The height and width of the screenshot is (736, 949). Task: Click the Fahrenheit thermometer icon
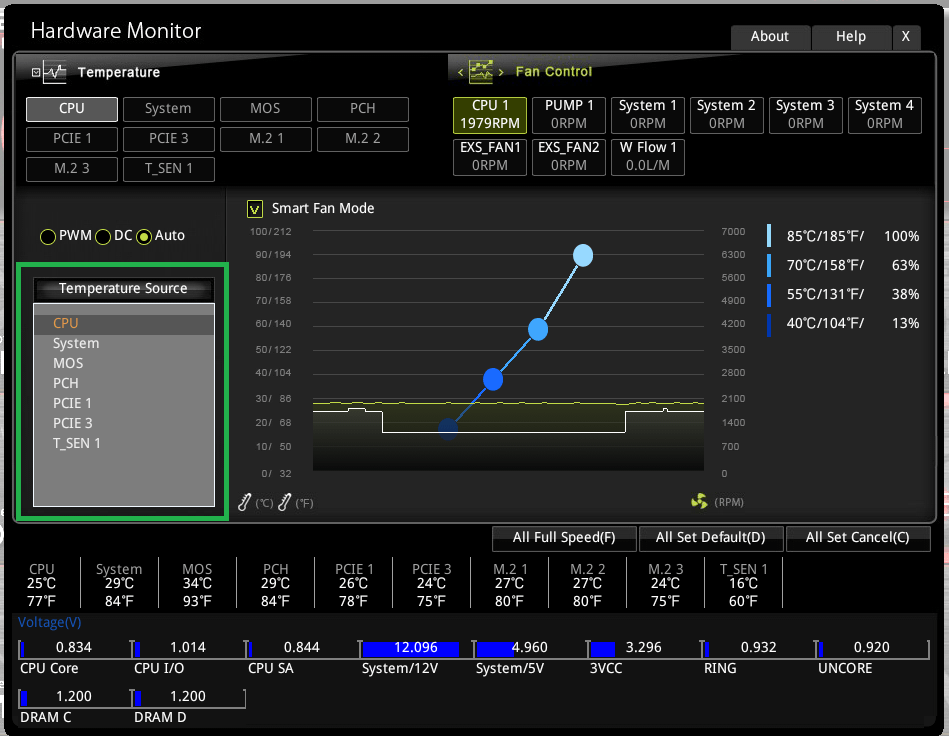(x=284, y=502)
